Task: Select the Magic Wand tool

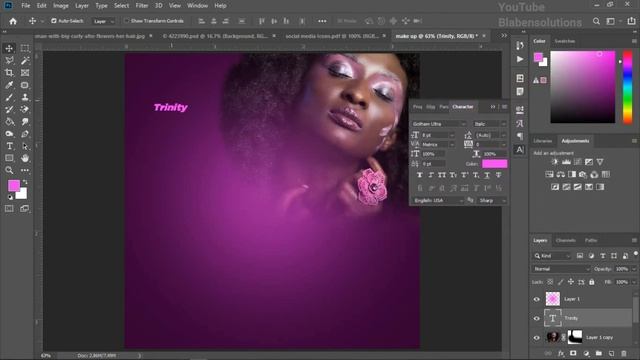Action: pyautogui.click(x=25, y=60)
